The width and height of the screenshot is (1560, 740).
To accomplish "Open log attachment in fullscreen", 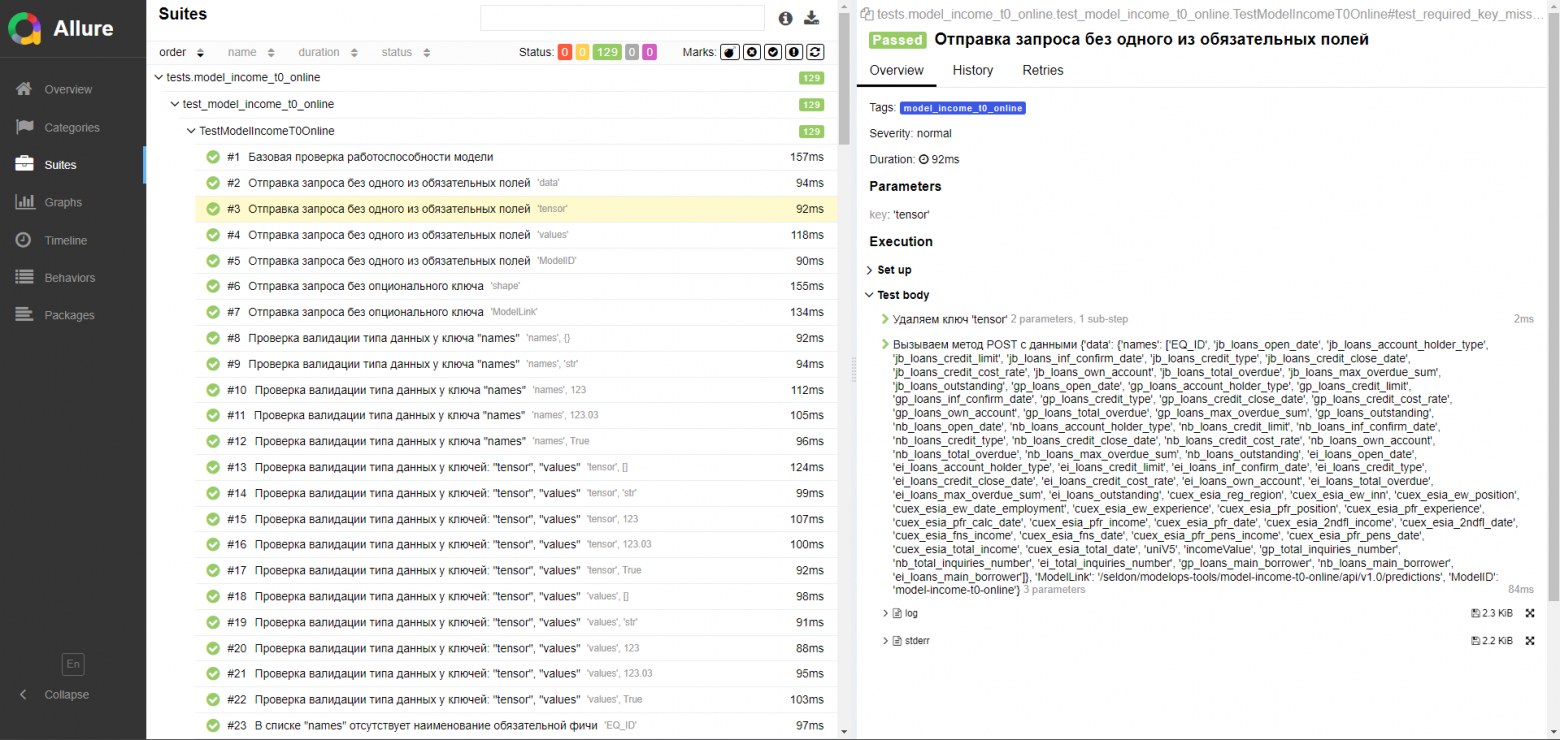I will click(1529, 613).
